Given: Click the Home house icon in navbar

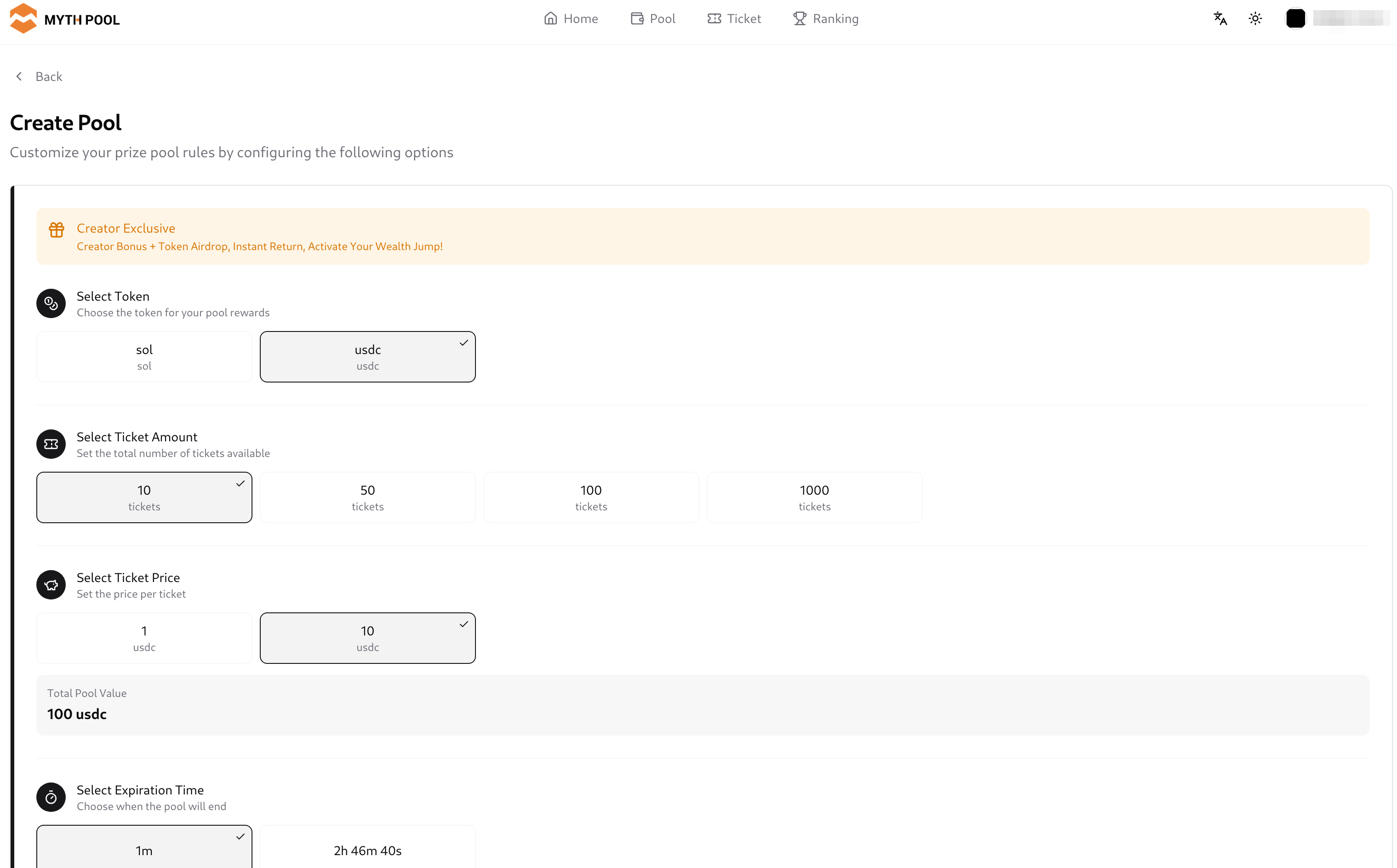Looking at the screenshot, I should [550, 19].
